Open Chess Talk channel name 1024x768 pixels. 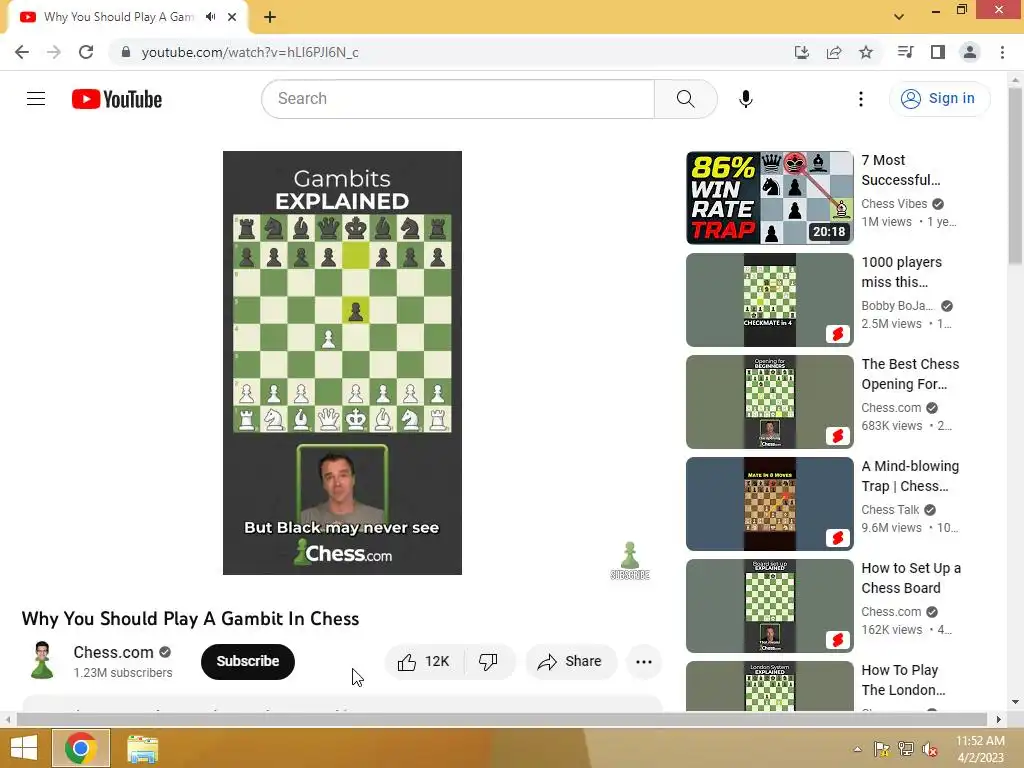pyautogui.click(x=890, y=509)
